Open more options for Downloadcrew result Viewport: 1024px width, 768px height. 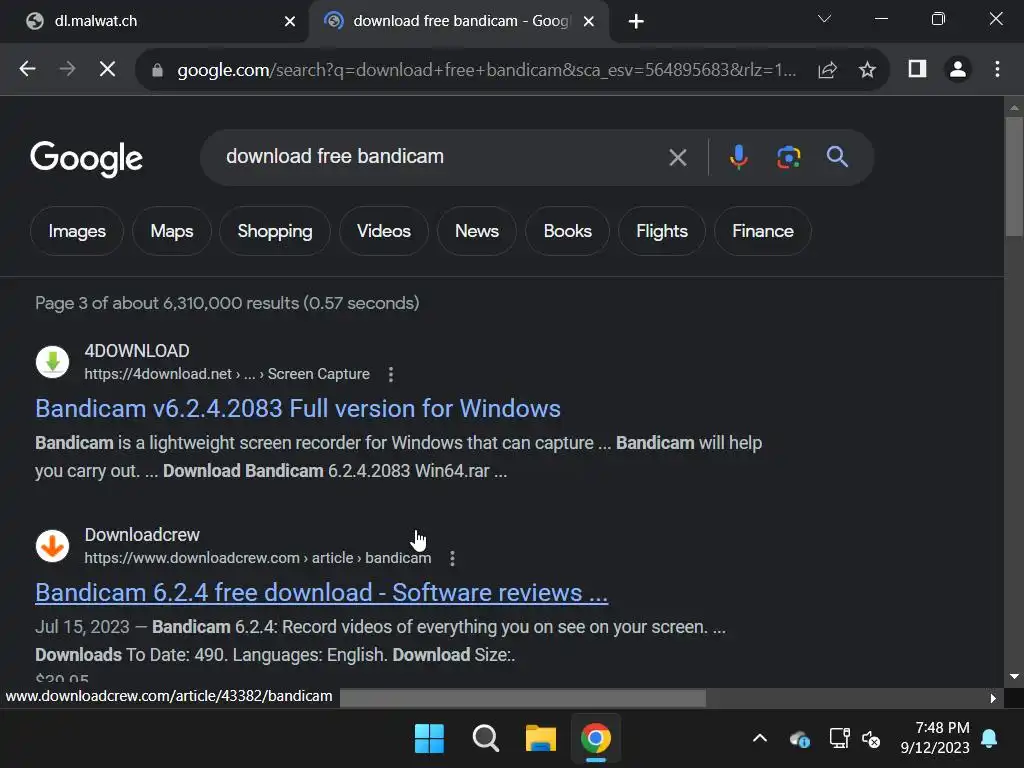tap(452, 558)
